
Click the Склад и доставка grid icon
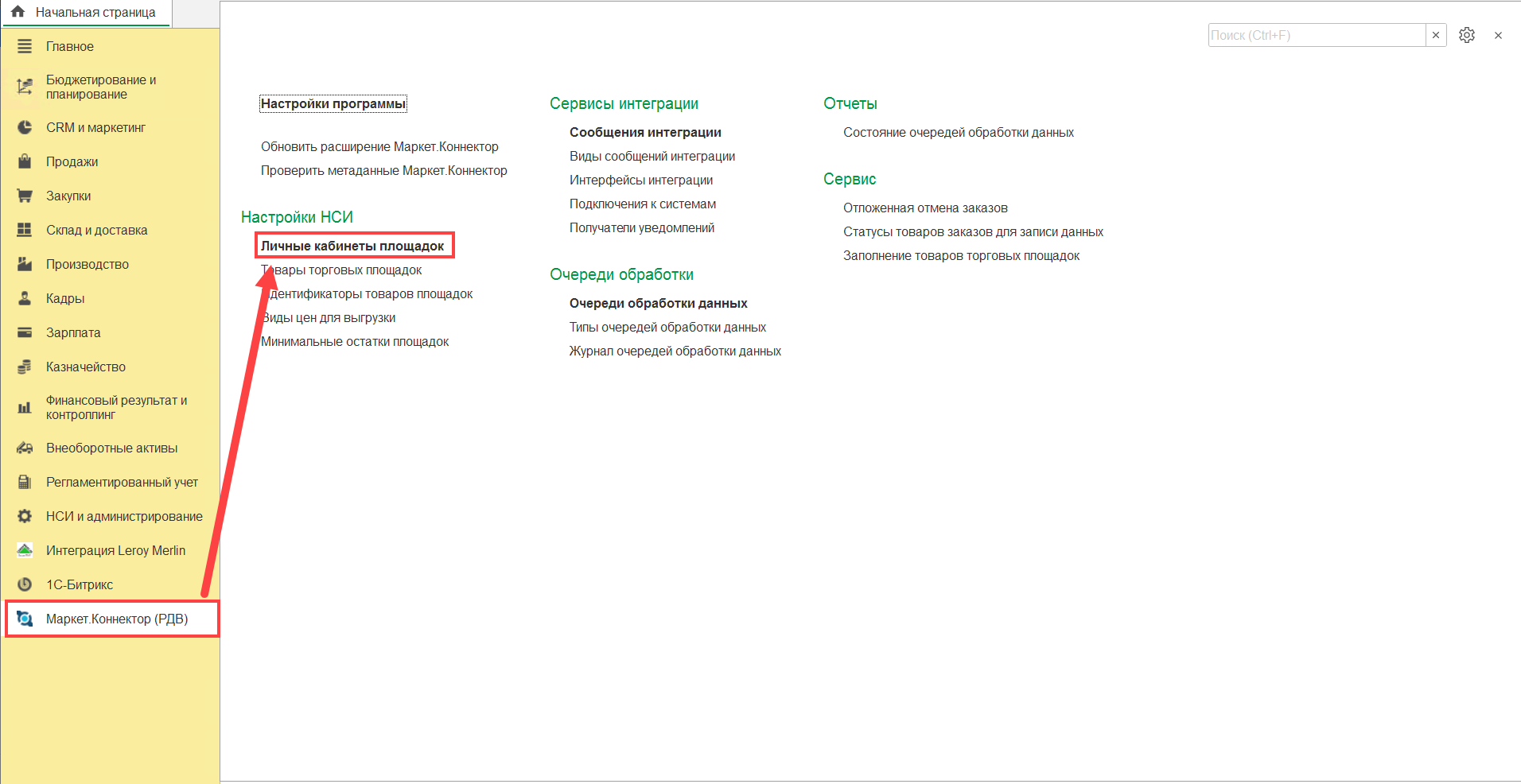coord(25,230)
